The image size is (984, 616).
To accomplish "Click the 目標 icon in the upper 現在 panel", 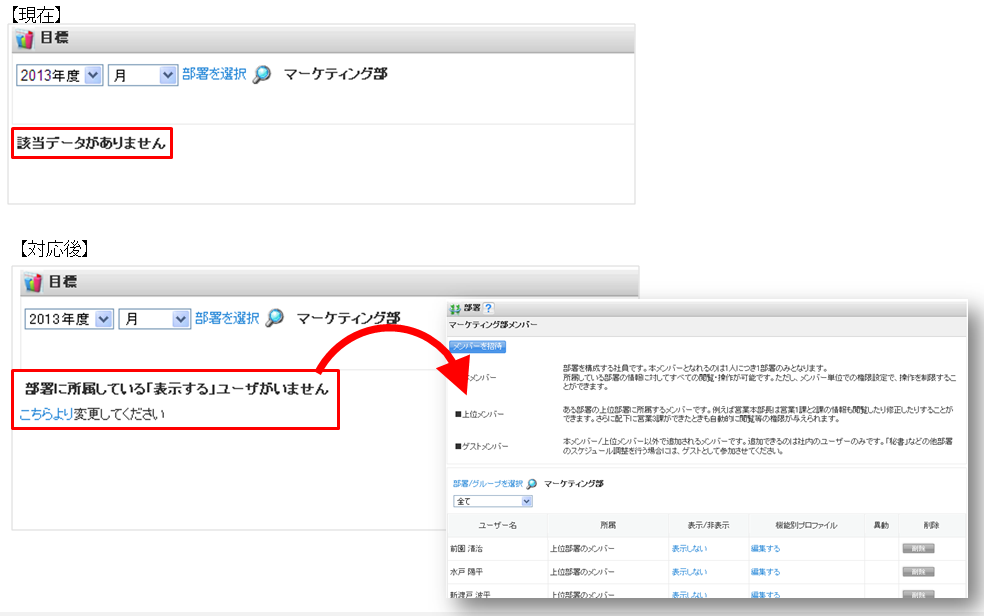I will click(25, 39).
